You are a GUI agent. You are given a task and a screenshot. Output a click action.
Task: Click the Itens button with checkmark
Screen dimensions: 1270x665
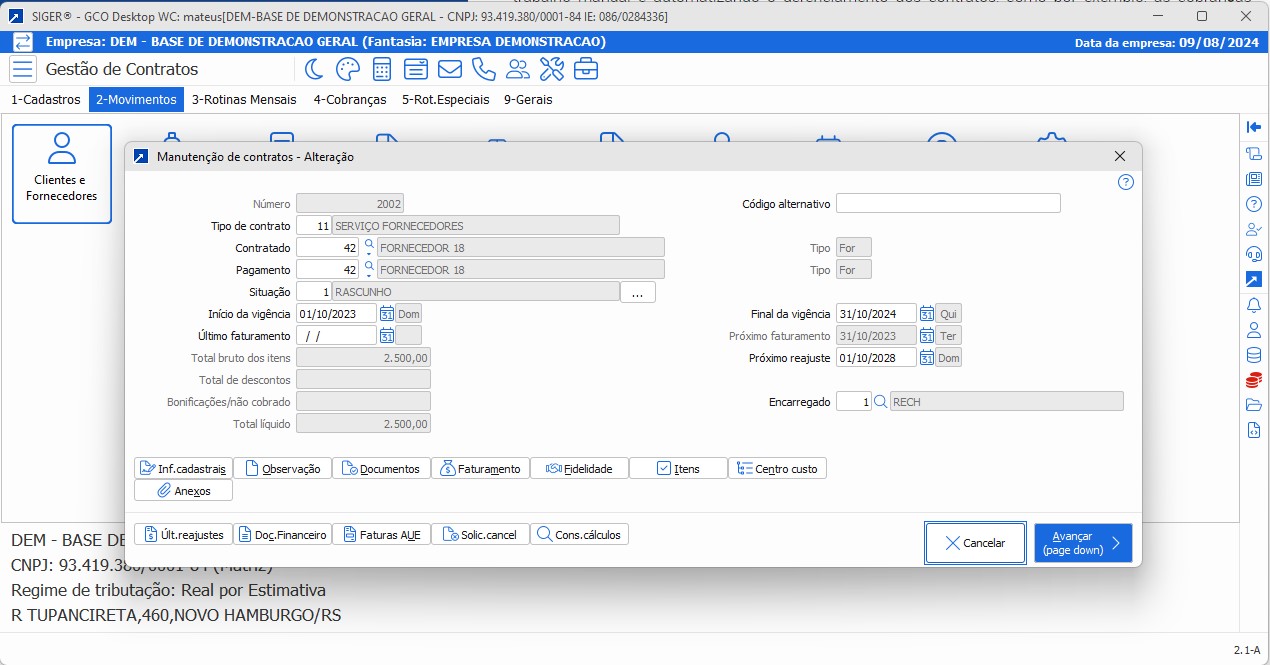tap(678, 468)
